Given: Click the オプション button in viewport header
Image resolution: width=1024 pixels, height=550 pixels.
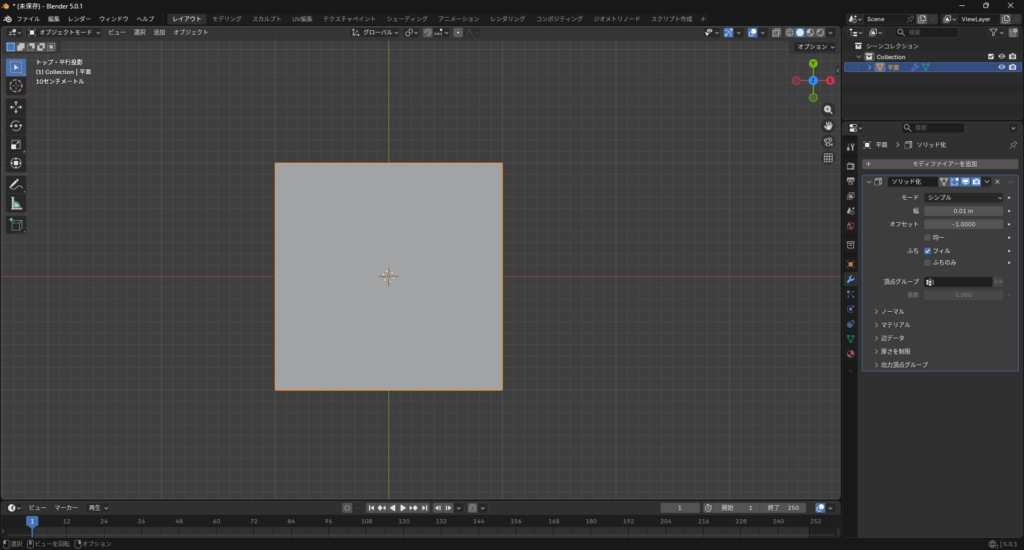Looking at the screenshot, I should point(815,47).
